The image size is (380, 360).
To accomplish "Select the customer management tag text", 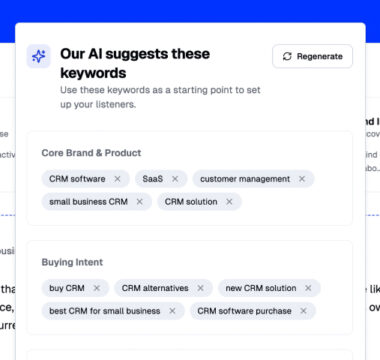I will point(245,179).
